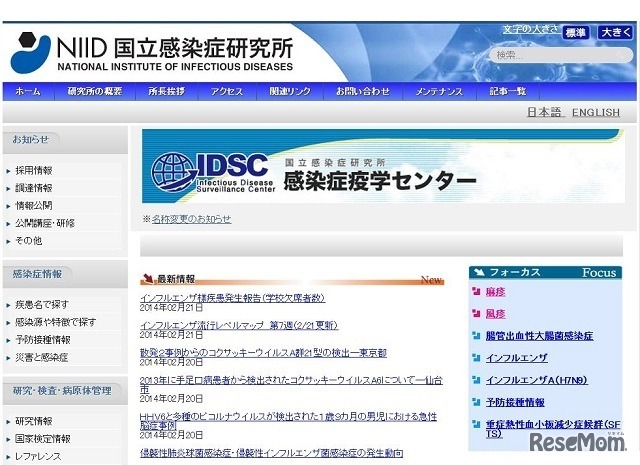
Task: Open レファレンス in sidebar
Action: 38,456
